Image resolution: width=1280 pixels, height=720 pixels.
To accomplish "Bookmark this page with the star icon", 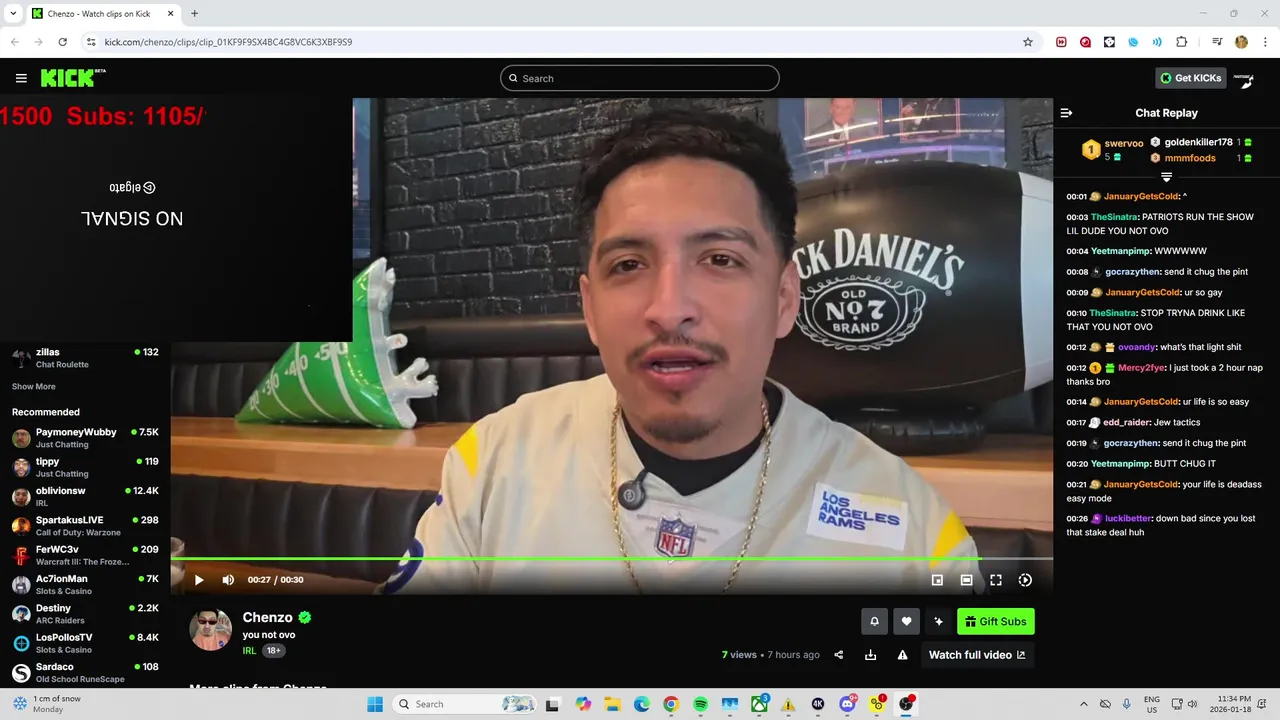I will point(1027,42).
